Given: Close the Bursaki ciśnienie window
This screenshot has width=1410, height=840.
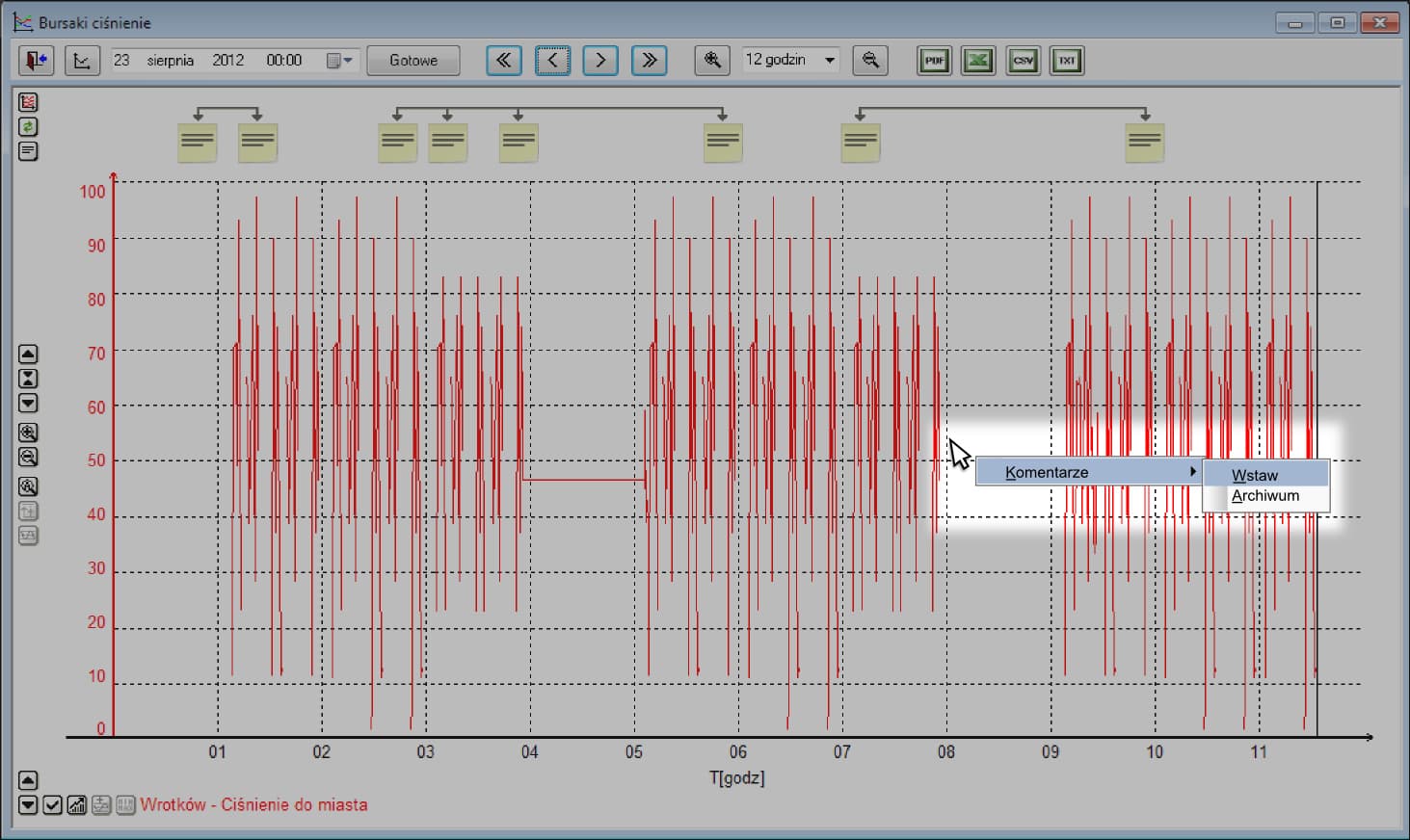Looking at the screenshot, I should coord(1380,22).
